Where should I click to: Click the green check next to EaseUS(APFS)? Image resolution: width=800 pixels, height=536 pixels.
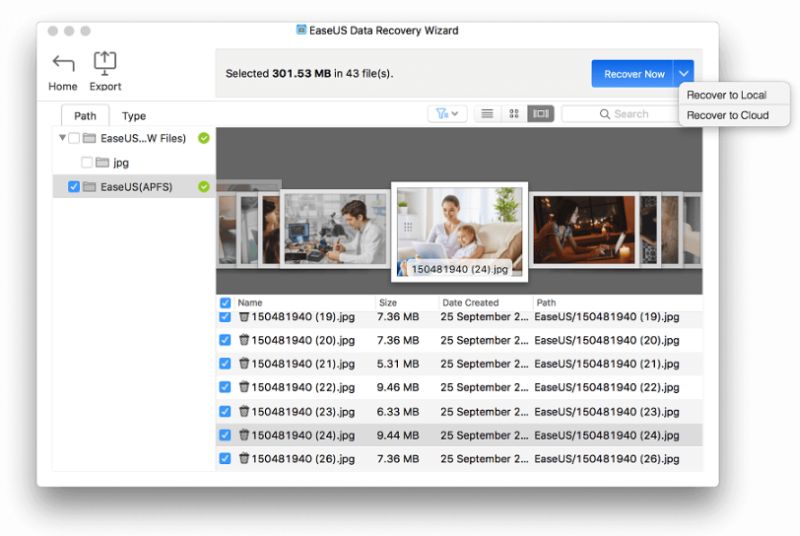[204, 187]
